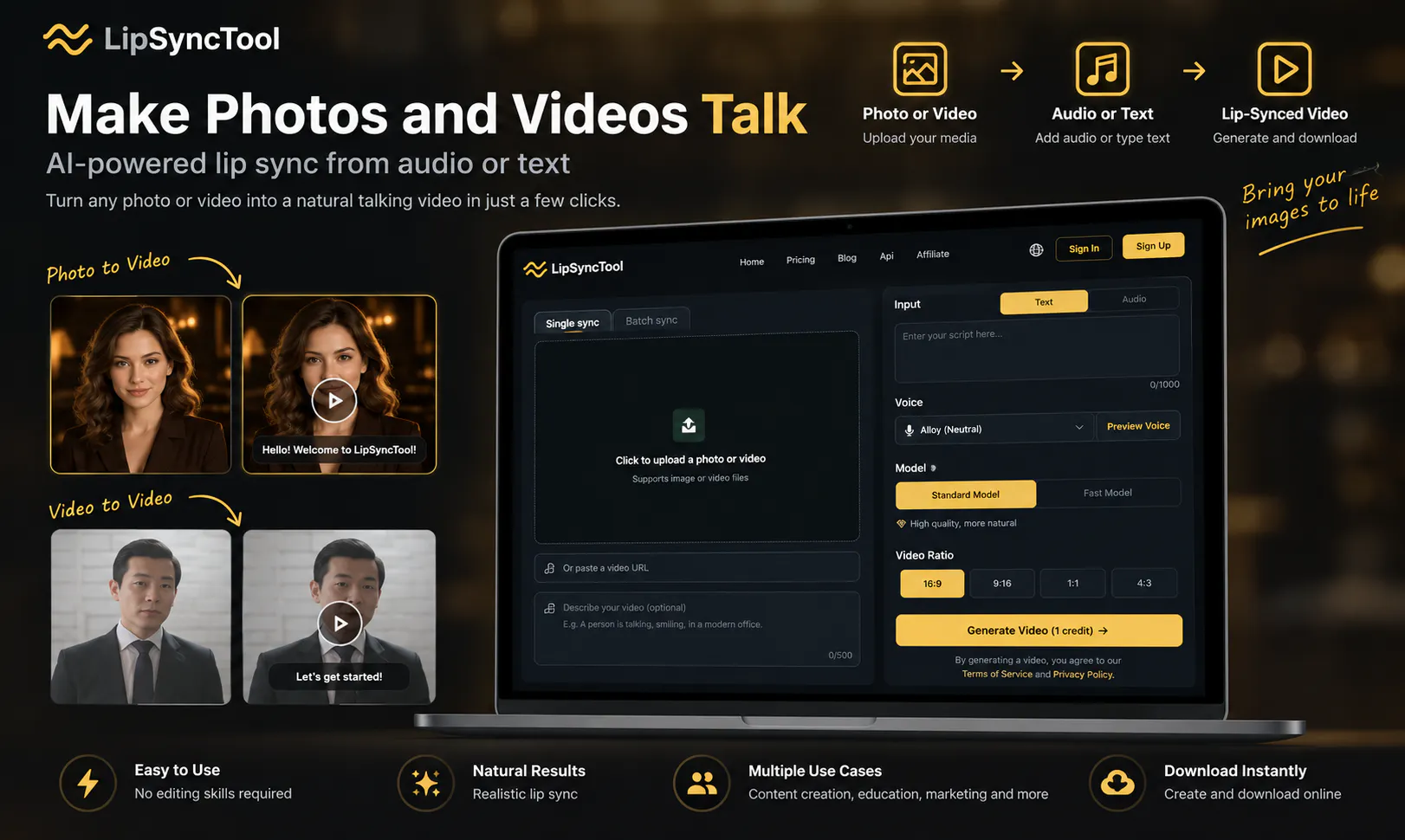Open the Privacy Policy link
The height and width of the screenshot is (840, 1405).
coord(1084,675)
